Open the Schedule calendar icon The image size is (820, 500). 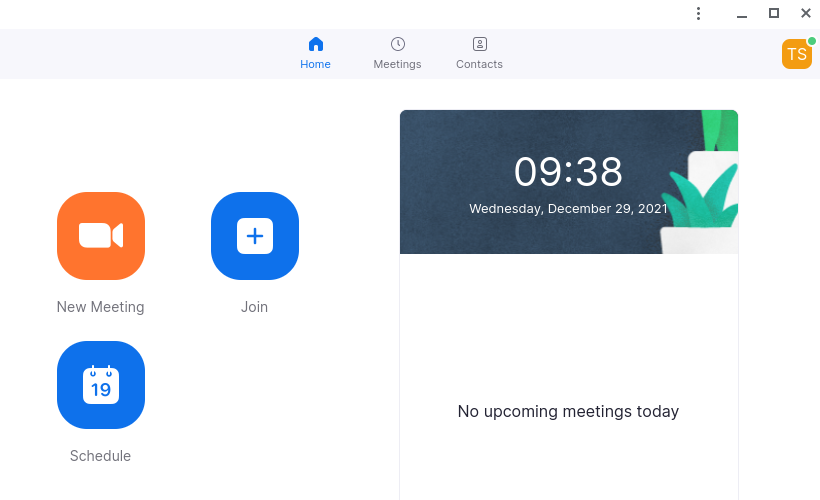101,385
